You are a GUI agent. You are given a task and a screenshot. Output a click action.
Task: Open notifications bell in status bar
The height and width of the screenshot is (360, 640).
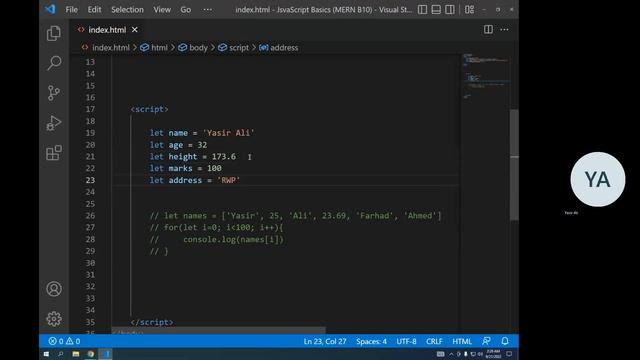pos(505,341)
